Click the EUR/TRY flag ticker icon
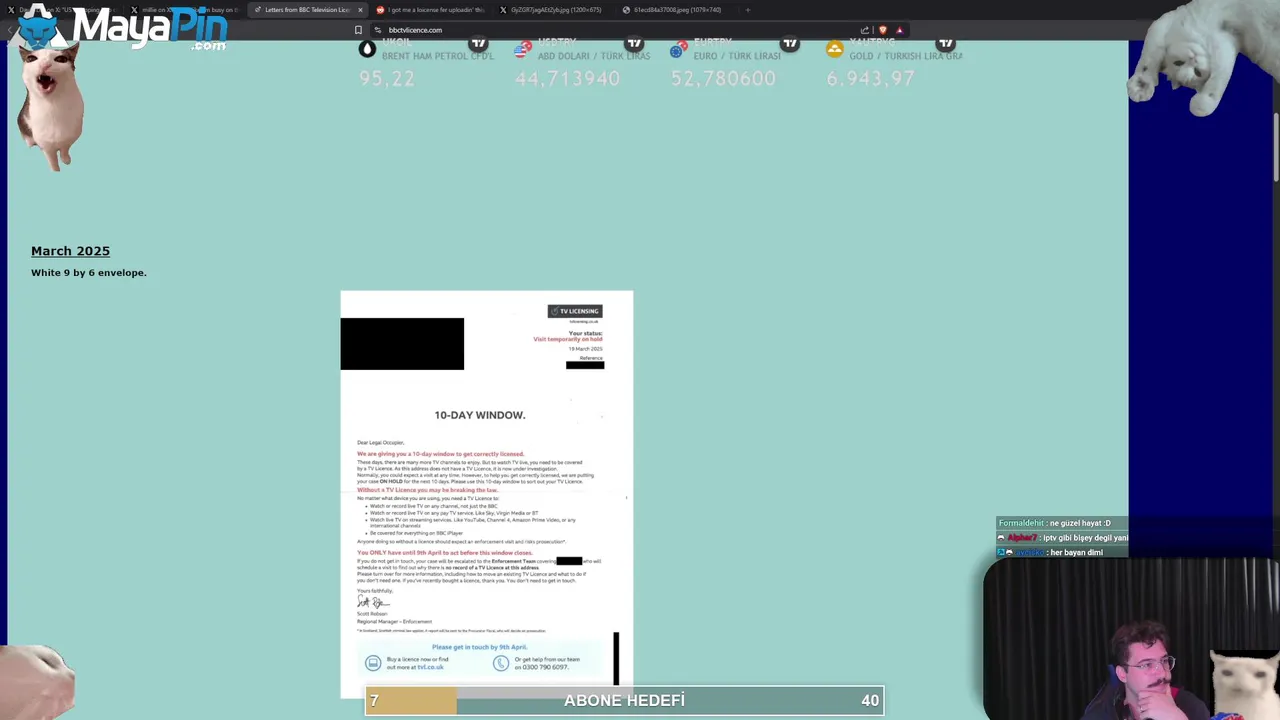This screenshot has height=720, width=1280. (679, 49)
